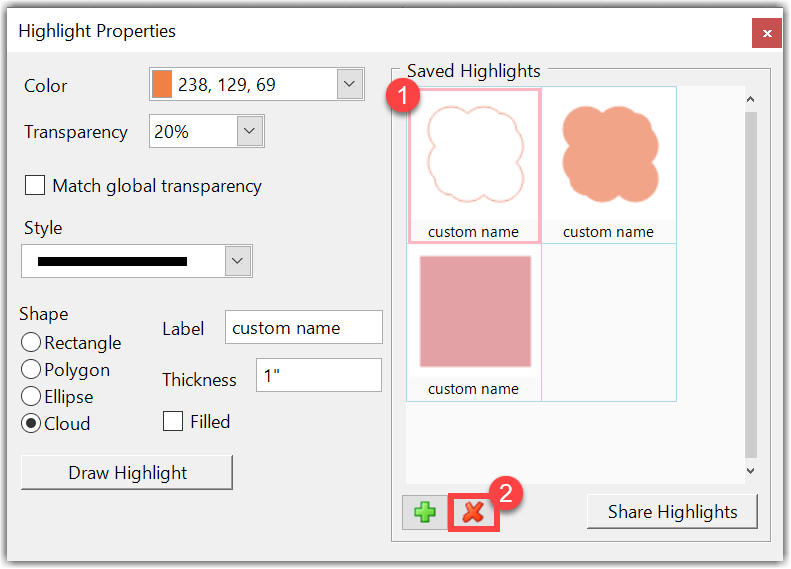Click the red X delete highlight icon
Screen dimensions: 791x569
pos(473,513)
